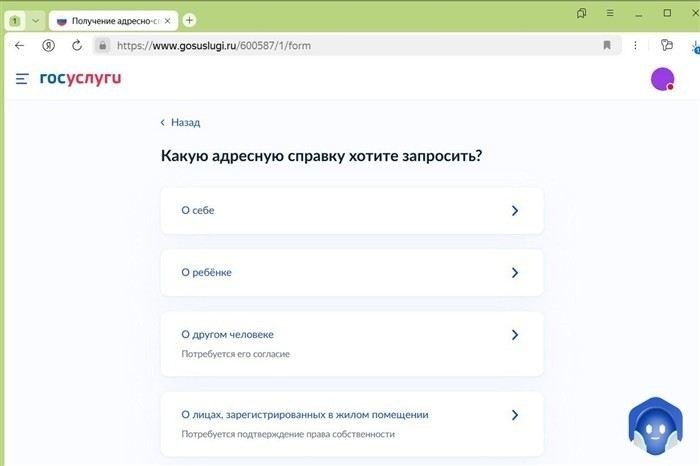This screenshot has width=700, height=466.
Task: Expand the tab list dropdown arrow
Action: [36, 21]
